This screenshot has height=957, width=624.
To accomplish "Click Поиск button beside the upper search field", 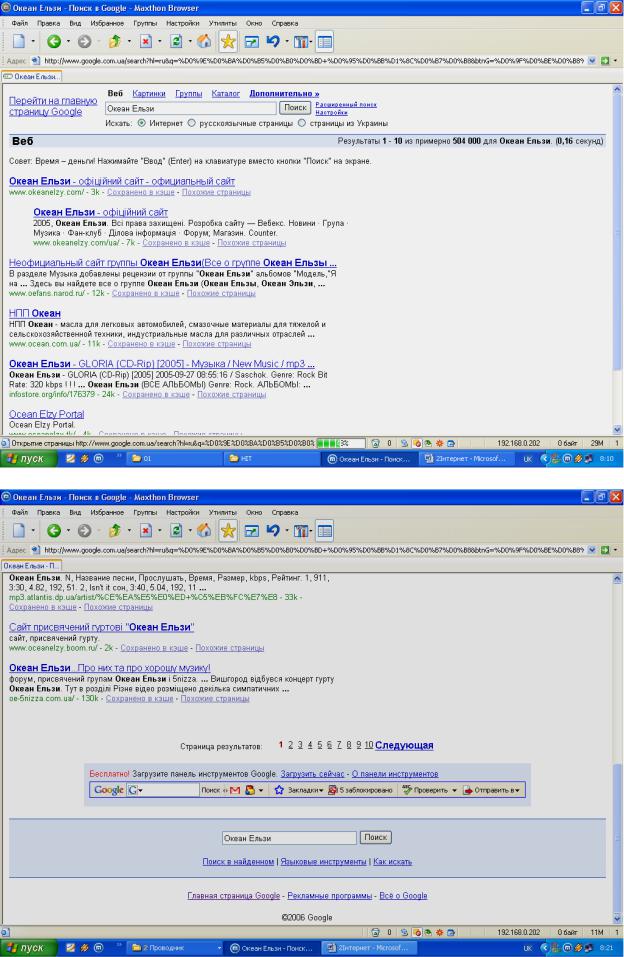I will pos(295,108).
